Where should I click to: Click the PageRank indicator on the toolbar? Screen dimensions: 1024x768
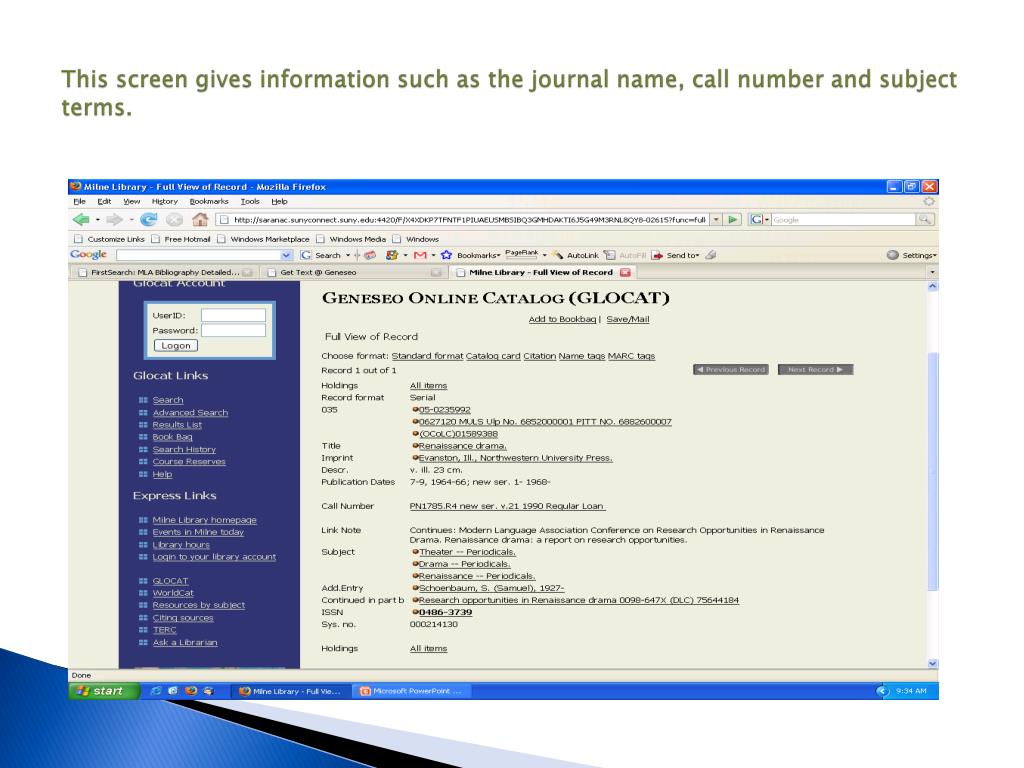click(x=522, y=253)
